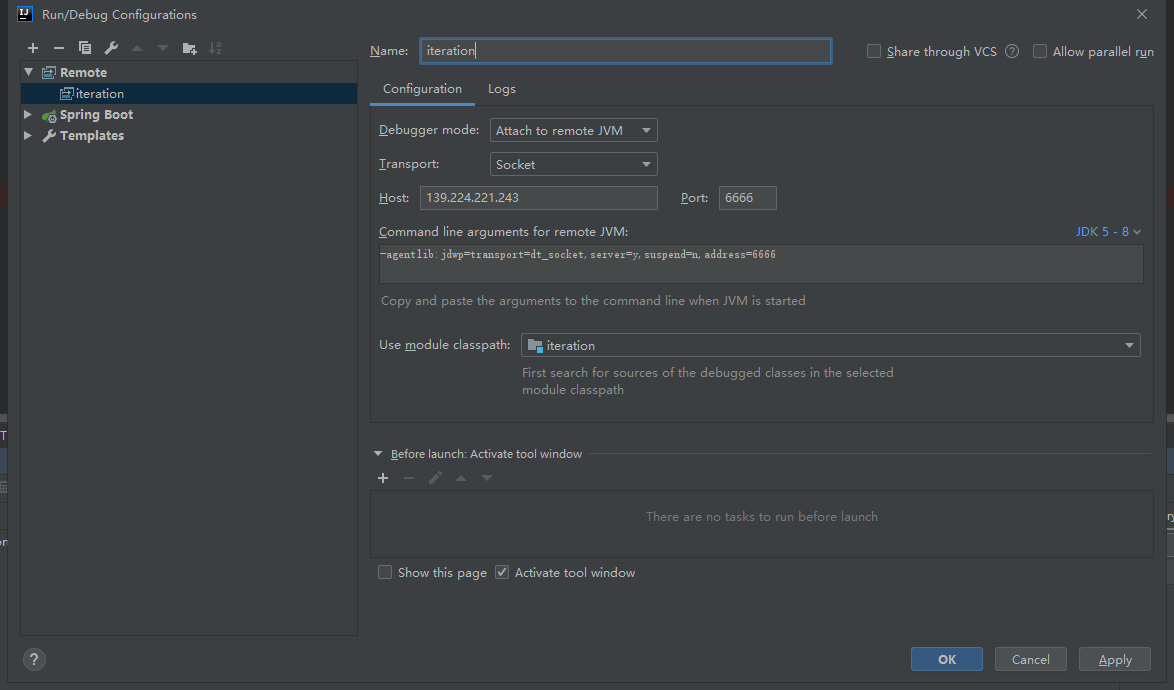The image size is (1174, 690).
Task: Click the Remote category icon
Action: coord(49,73)
